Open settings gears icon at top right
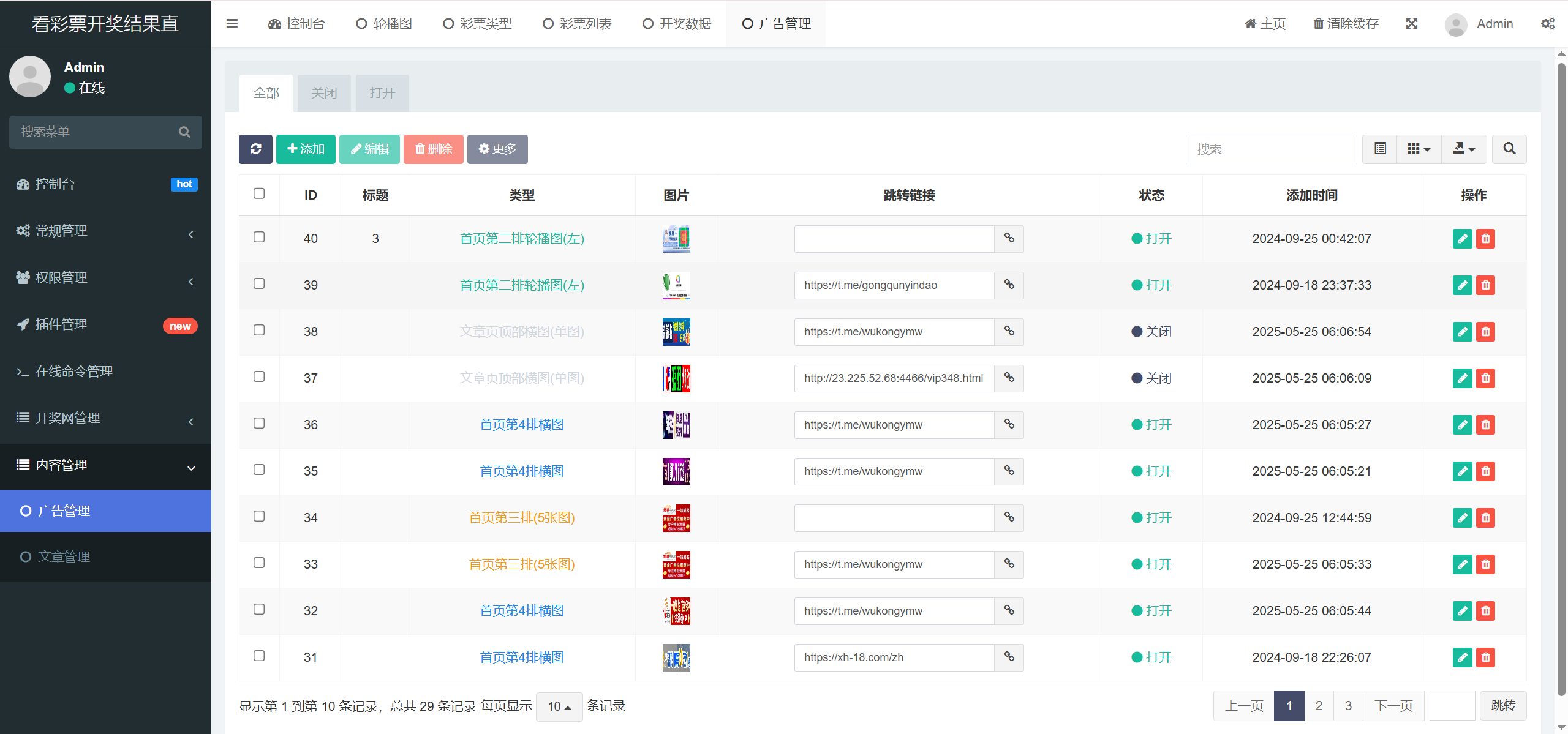The height and width of the screenshot is (734, 1568). [1548, 24]
